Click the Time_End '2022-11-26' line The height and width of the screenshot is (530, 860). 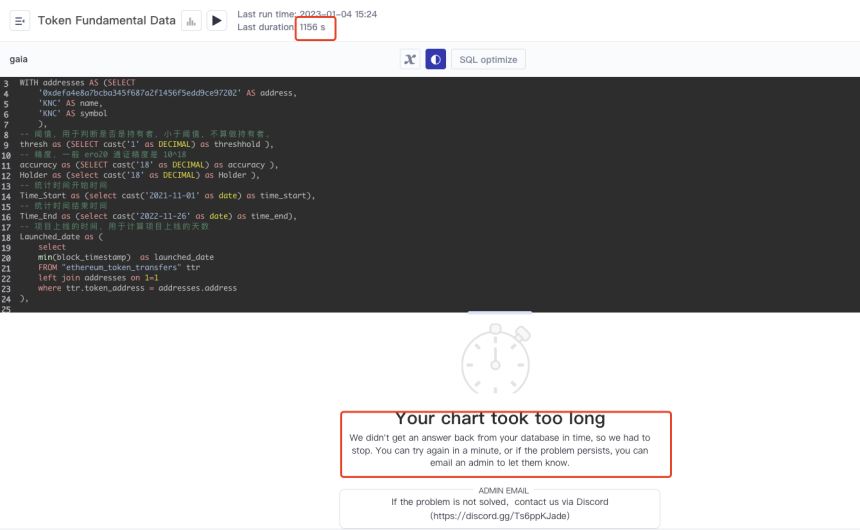158,216
